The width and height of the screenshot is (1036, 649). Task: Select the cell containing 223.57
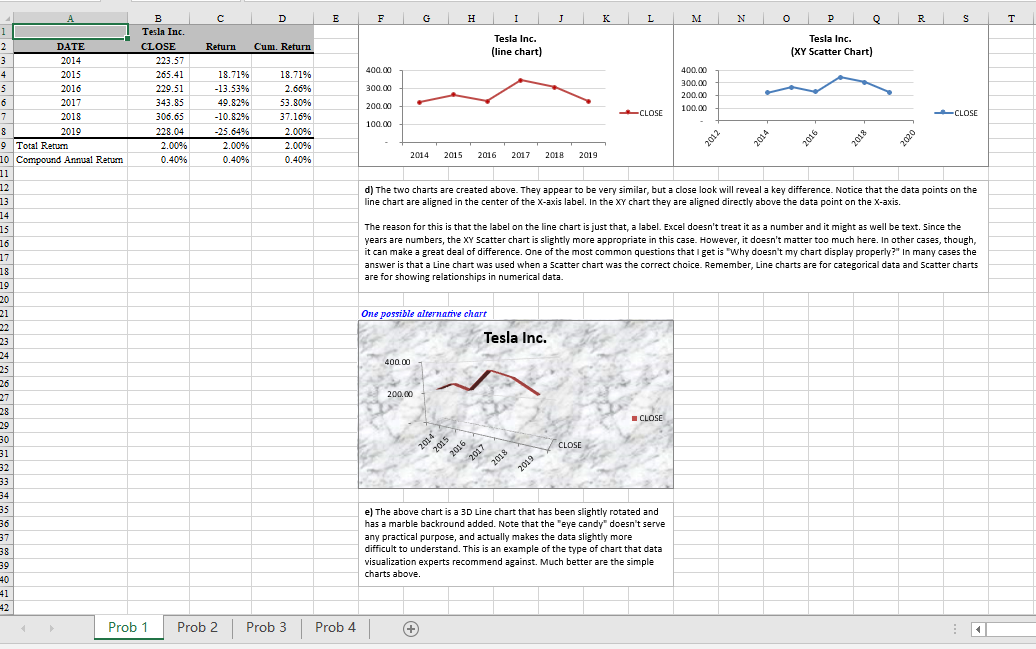[158, 60]
